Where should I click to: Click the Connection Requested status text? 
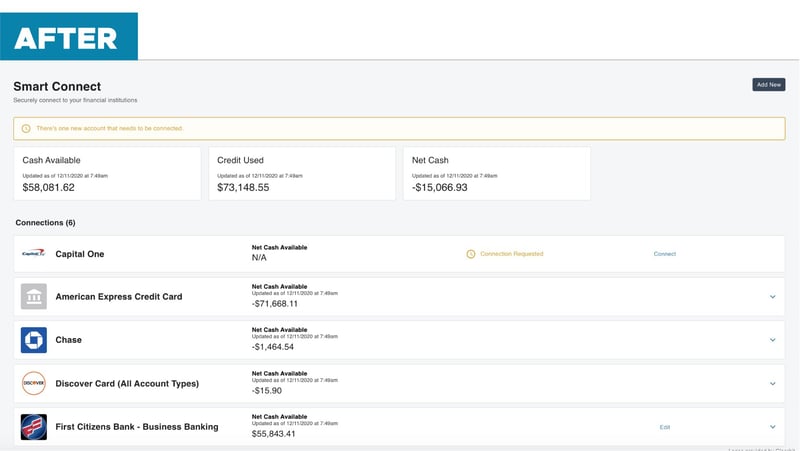pyautogui.click(x=512, y=254)
